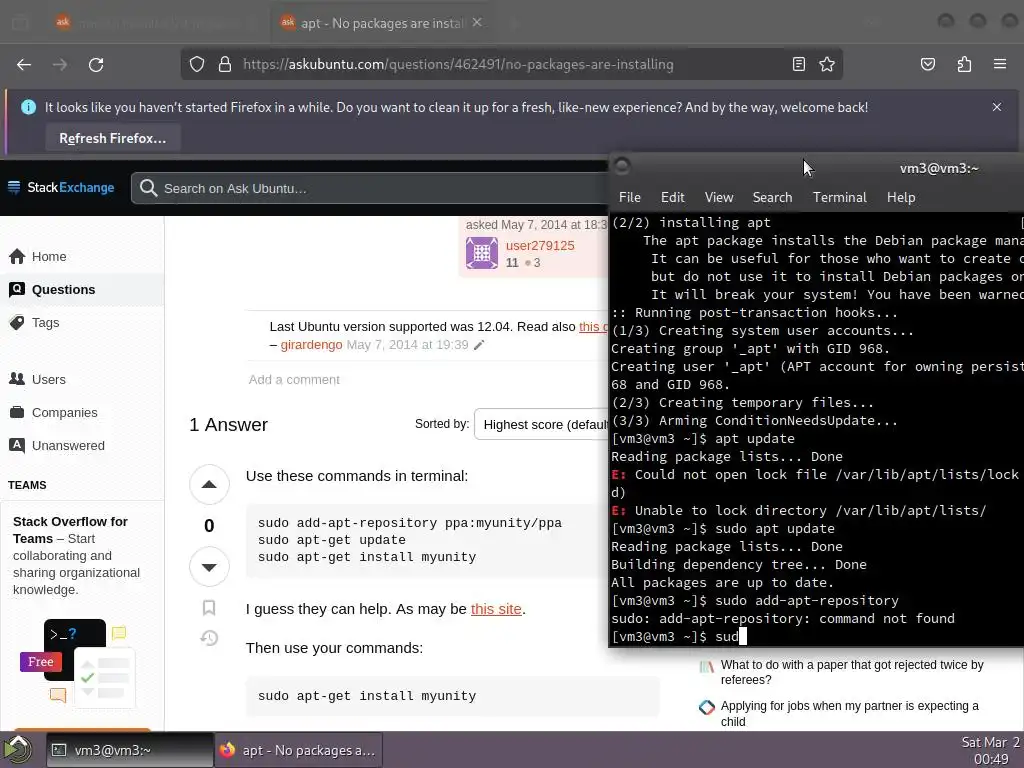Downvote the answer
This screenshot has width=1024, height=768.
point(209,567)
